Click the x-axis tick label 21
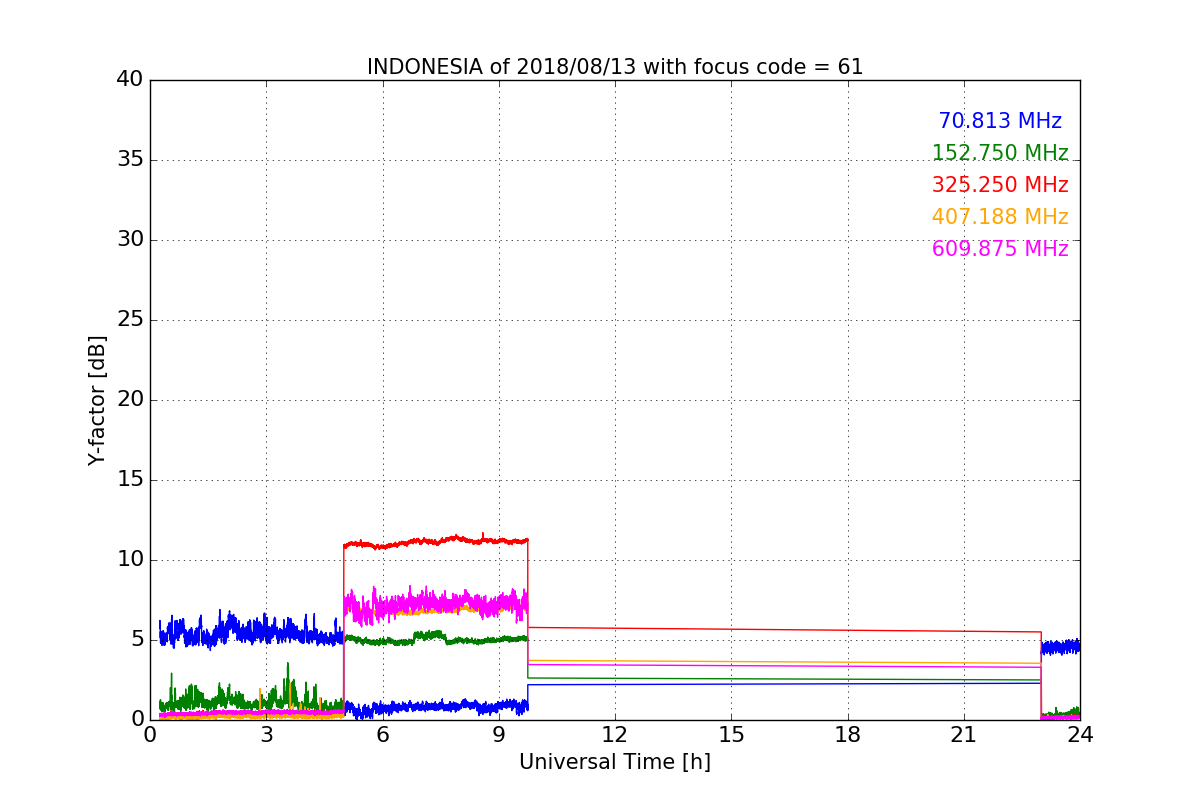This screenshot has width=1200, height=800. (x=964, y=734)
